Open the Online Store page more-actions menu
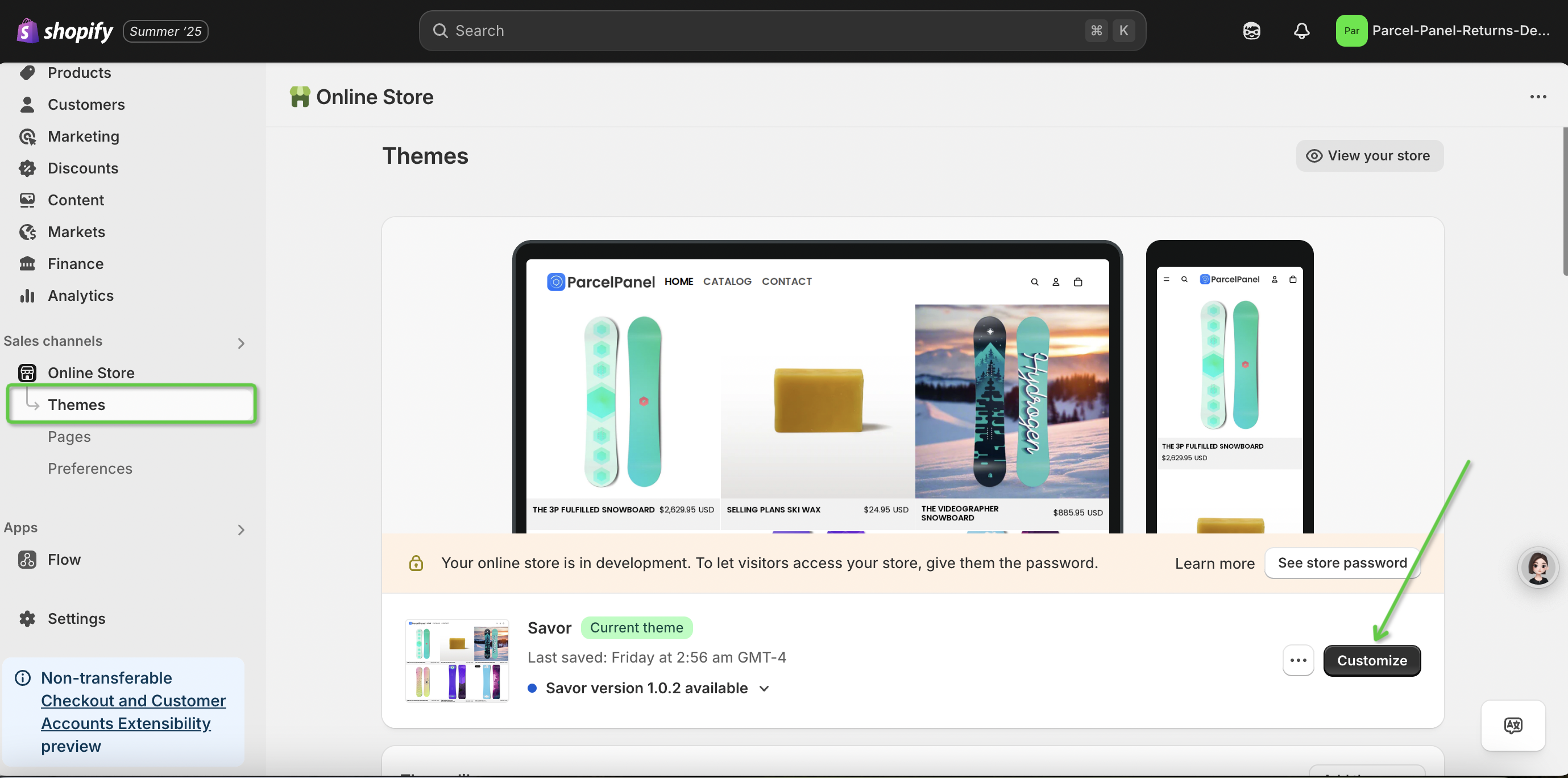This screenshot has width=1568, height=778. click(x=1537, y=97)
